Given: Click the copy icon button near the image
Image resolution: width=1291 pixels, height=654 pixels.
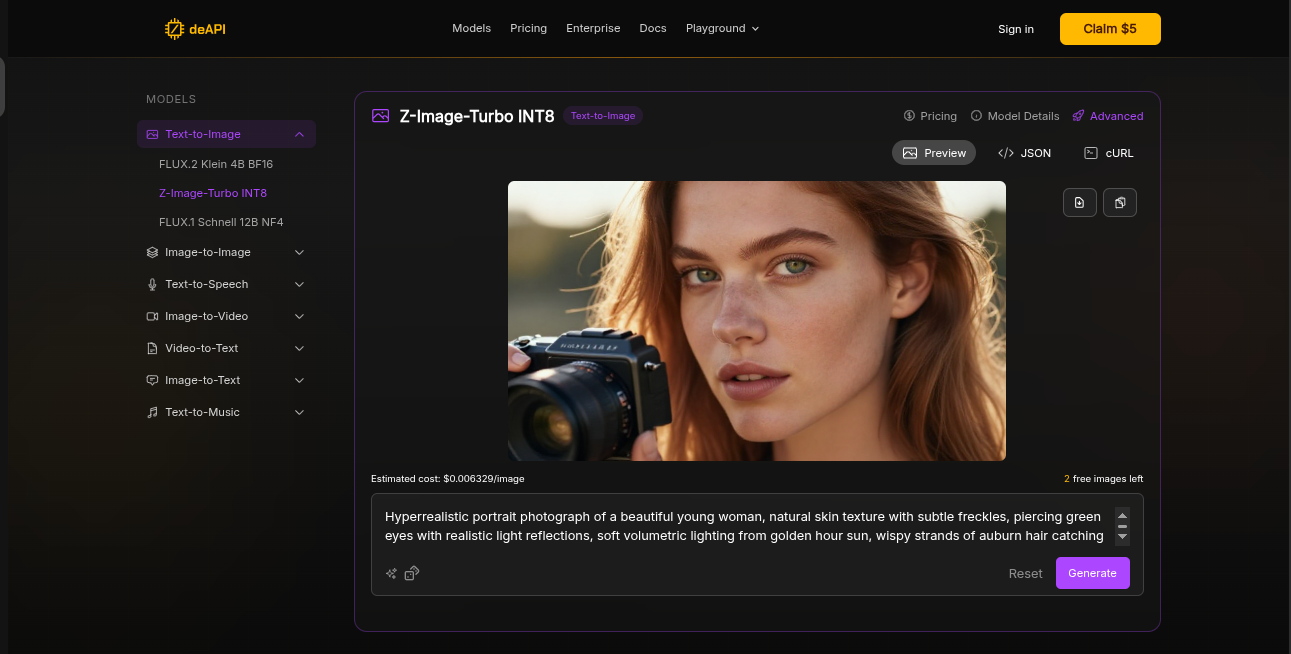Looking at the screenshot, I should (1120, 202).
